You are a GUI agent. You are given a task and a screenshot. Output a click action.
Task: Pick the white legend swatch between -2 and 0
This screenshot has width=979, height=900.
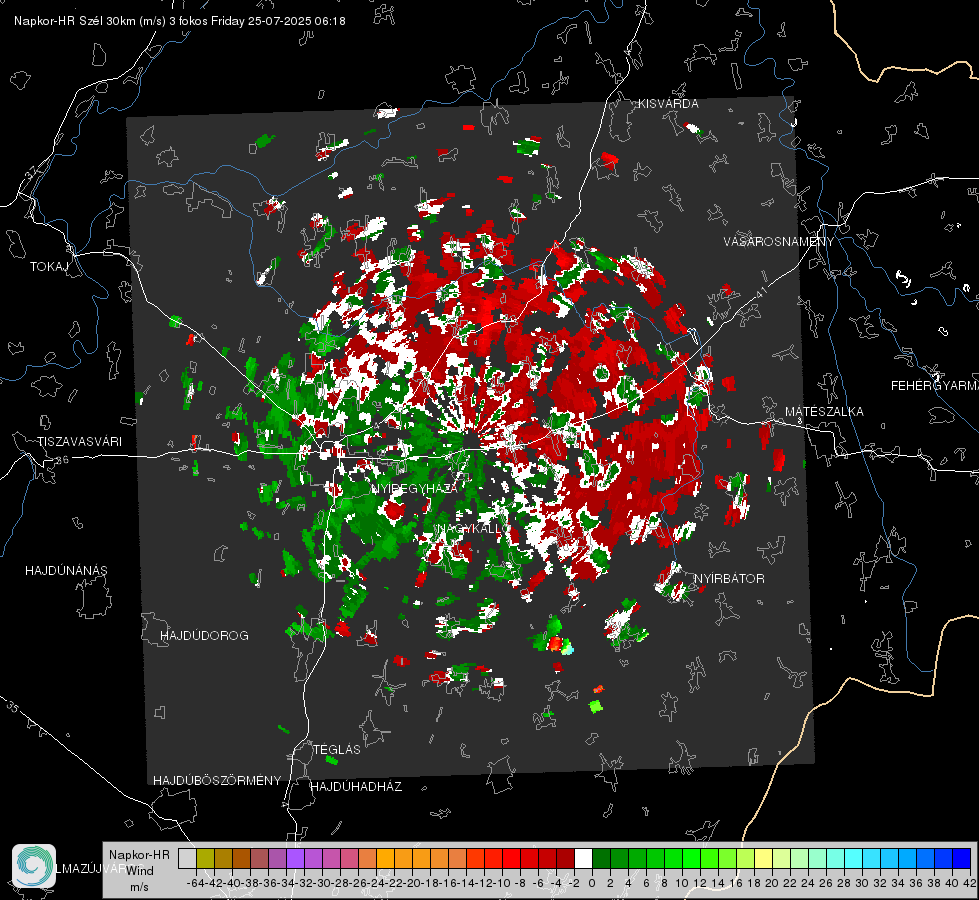click(583, 858)
